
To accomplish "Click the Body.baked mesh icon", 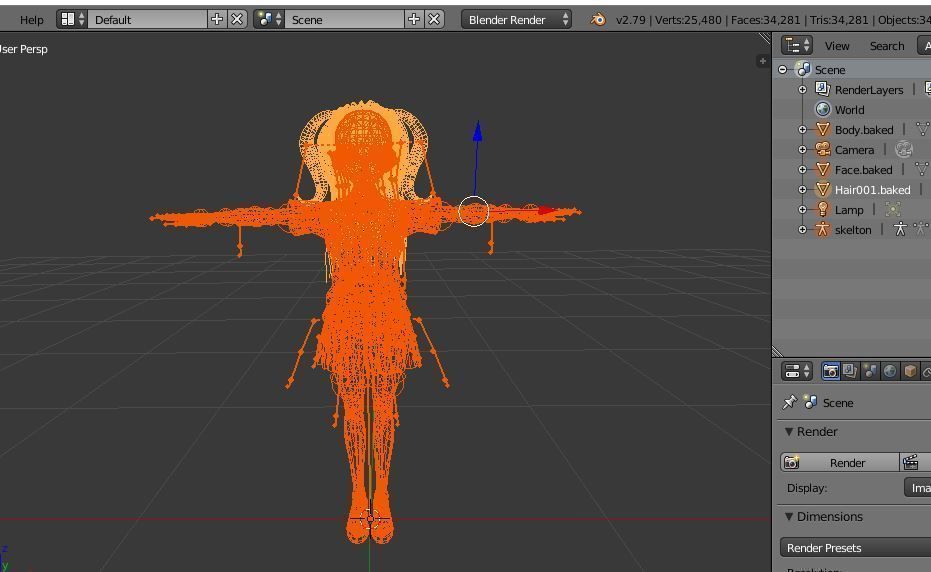I will pyautogui.click(x=822, y=129).
